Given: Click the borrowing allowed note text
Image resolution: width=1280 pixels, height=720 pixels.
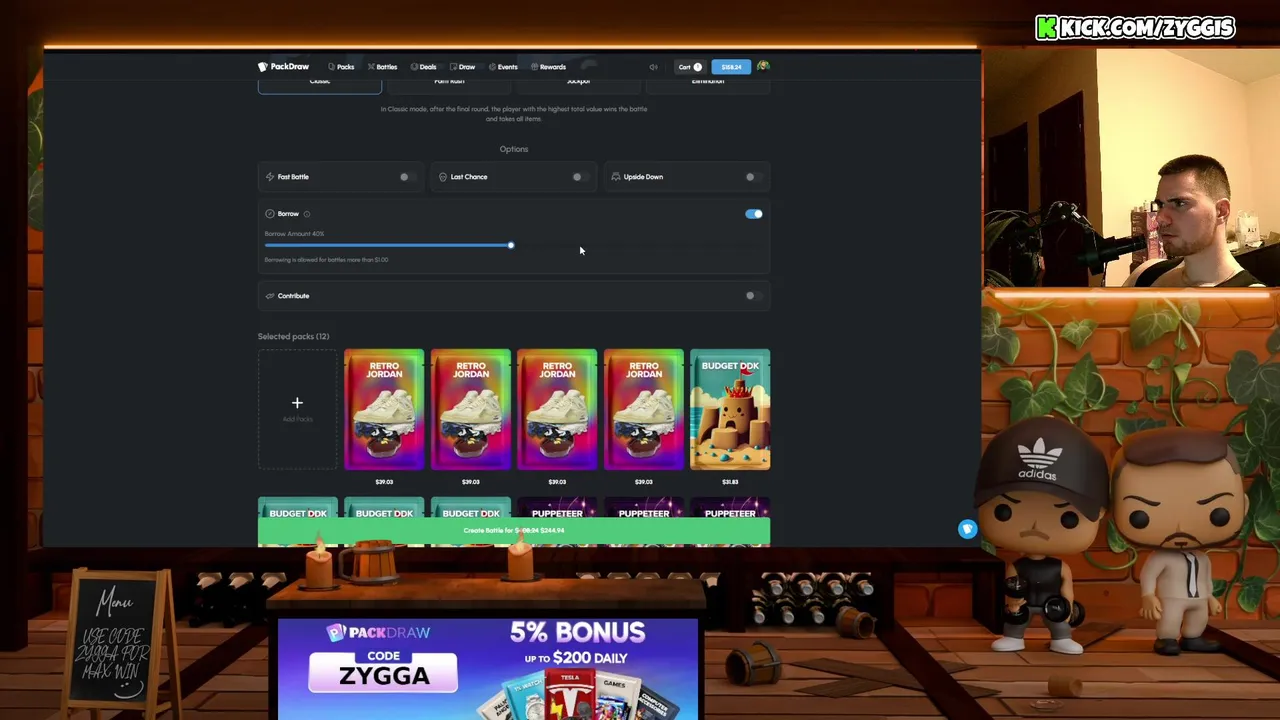Looking at the screenshot, I should click(x=326, y=260).
